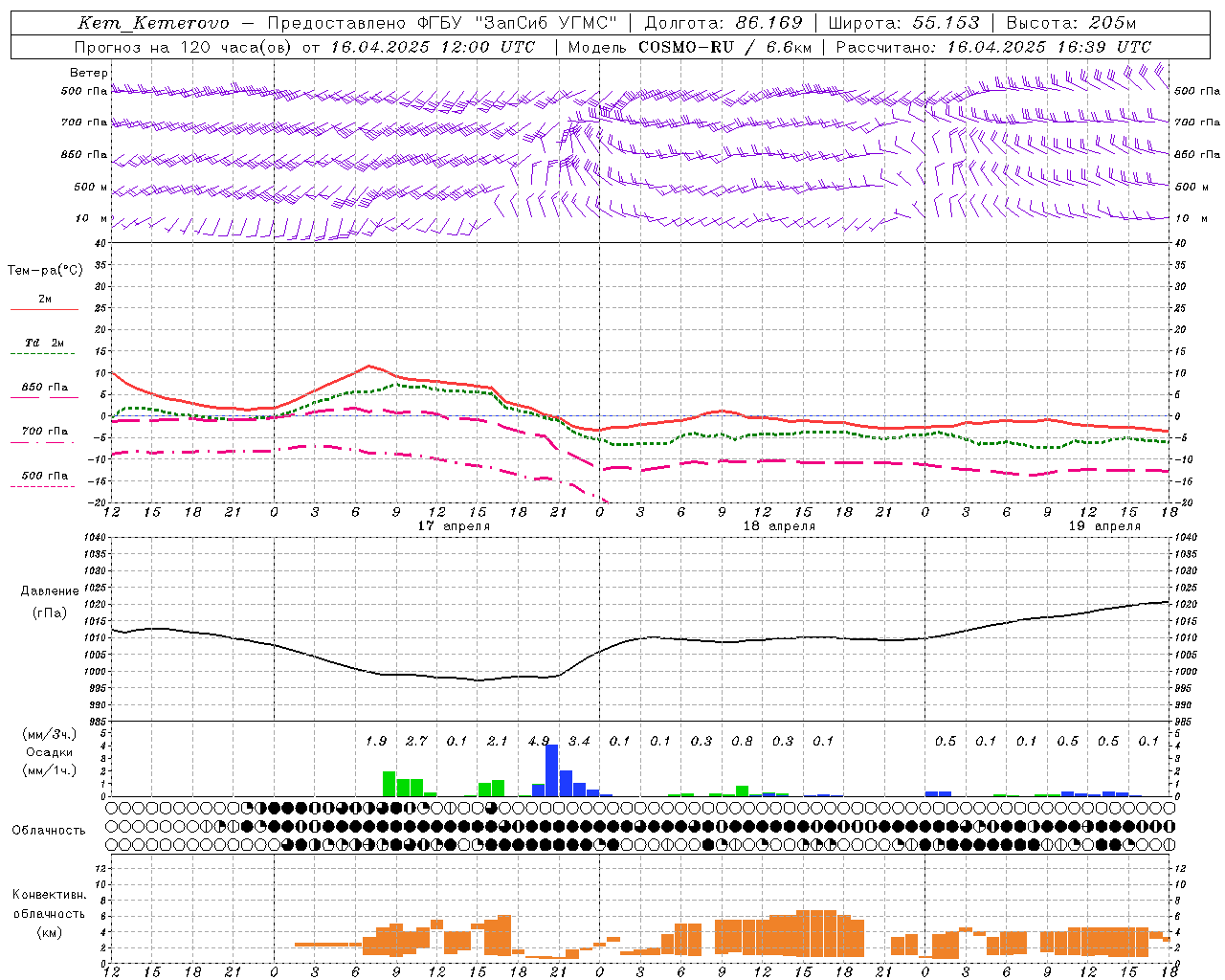Click the Осадки panel label

50,753
